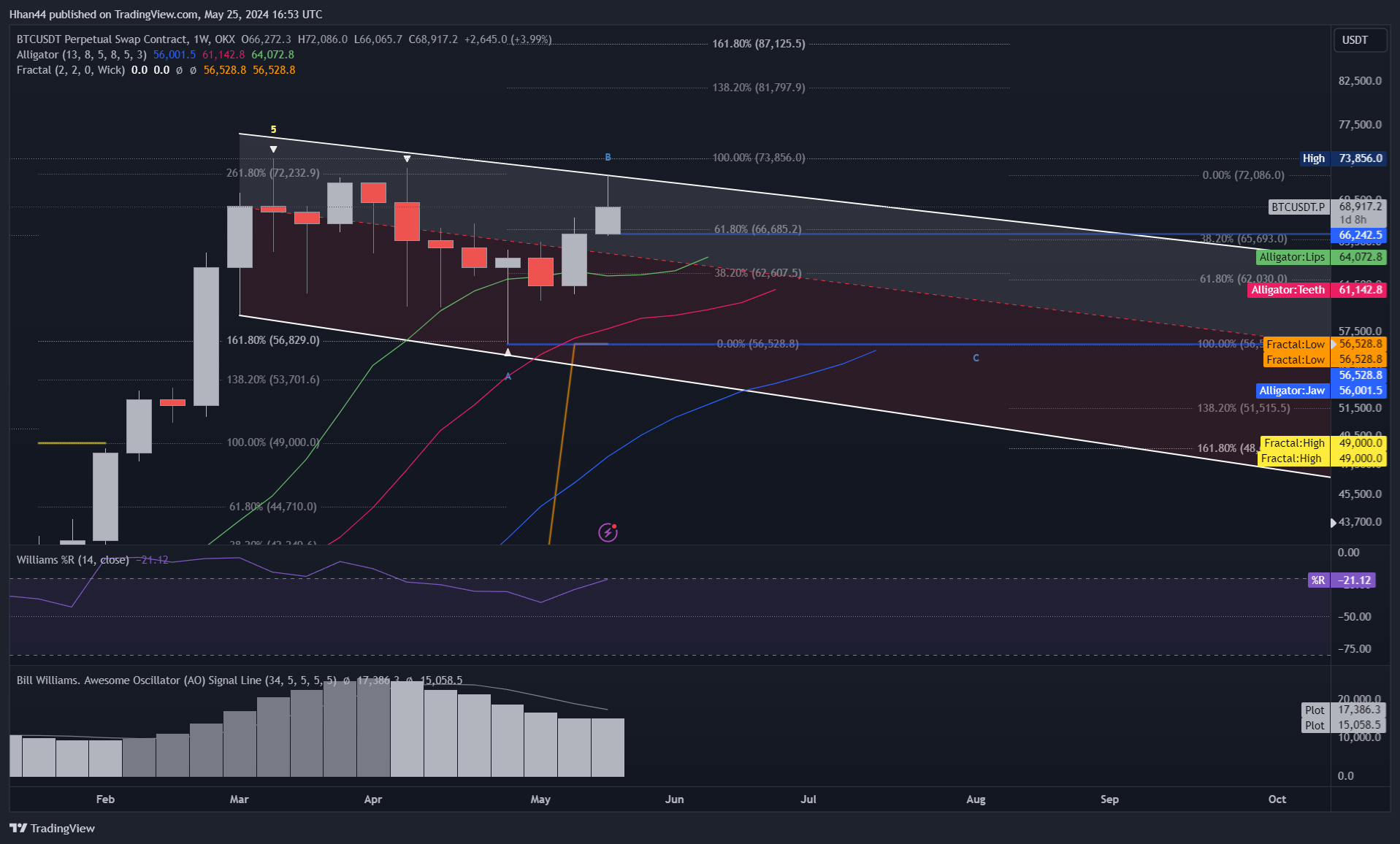Click the blue 66,242.5 price label
Screen dimensions: 1400x844
click(x=1358, y=235)
